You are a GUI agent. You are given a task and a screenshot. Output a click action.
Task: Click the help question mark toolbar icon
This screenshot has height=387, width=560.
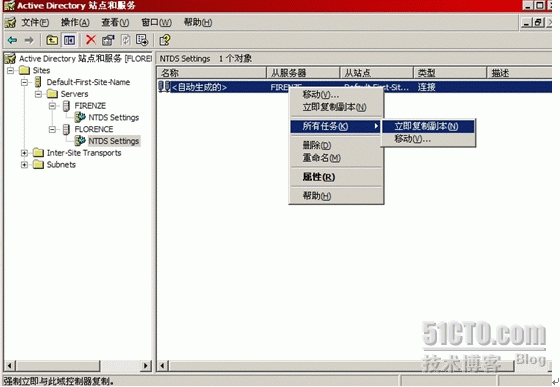point(165,40)
